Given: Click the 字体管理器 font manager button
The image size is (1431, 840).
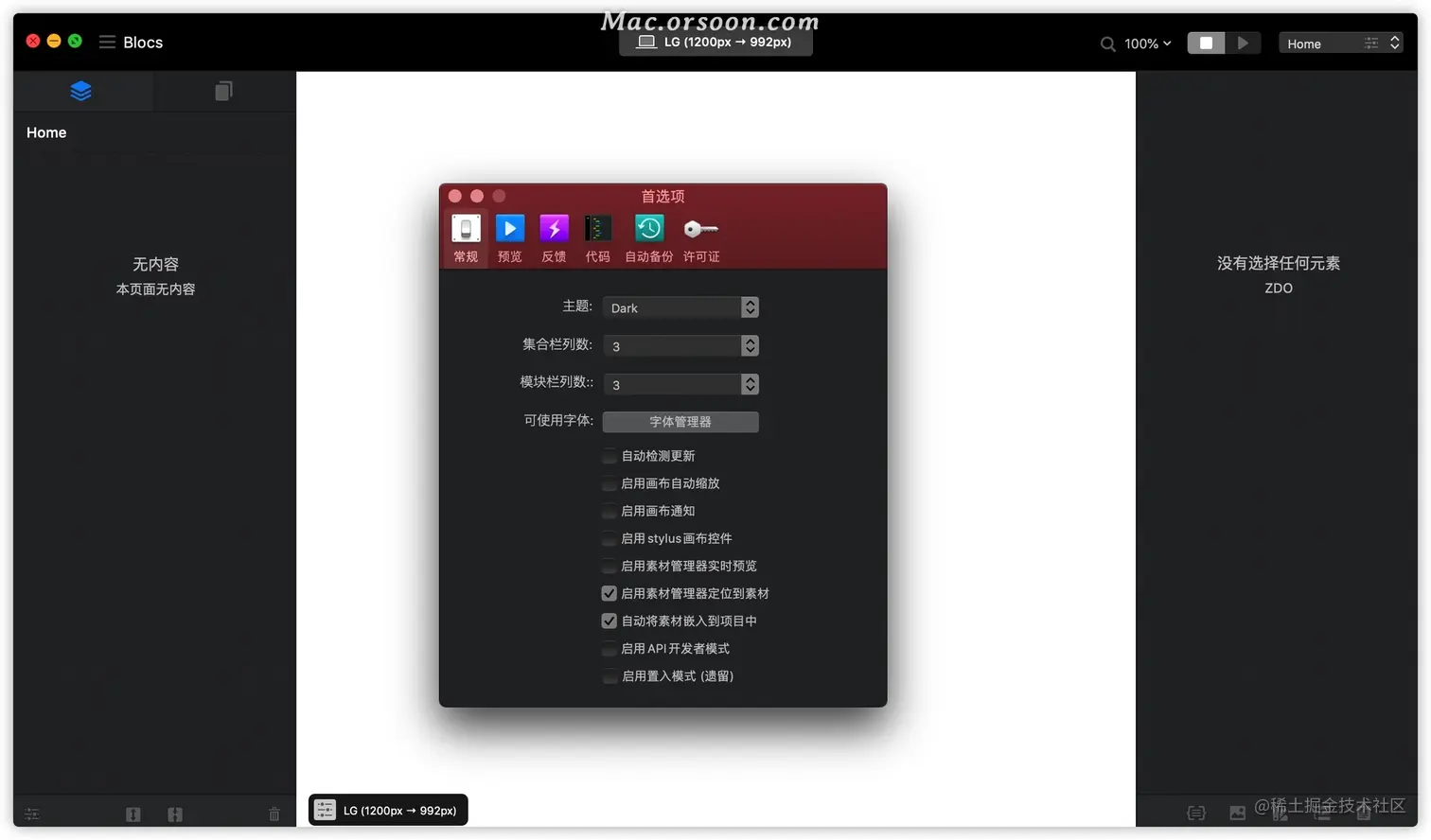Looking at the screenshot, I should coord(680,422).
